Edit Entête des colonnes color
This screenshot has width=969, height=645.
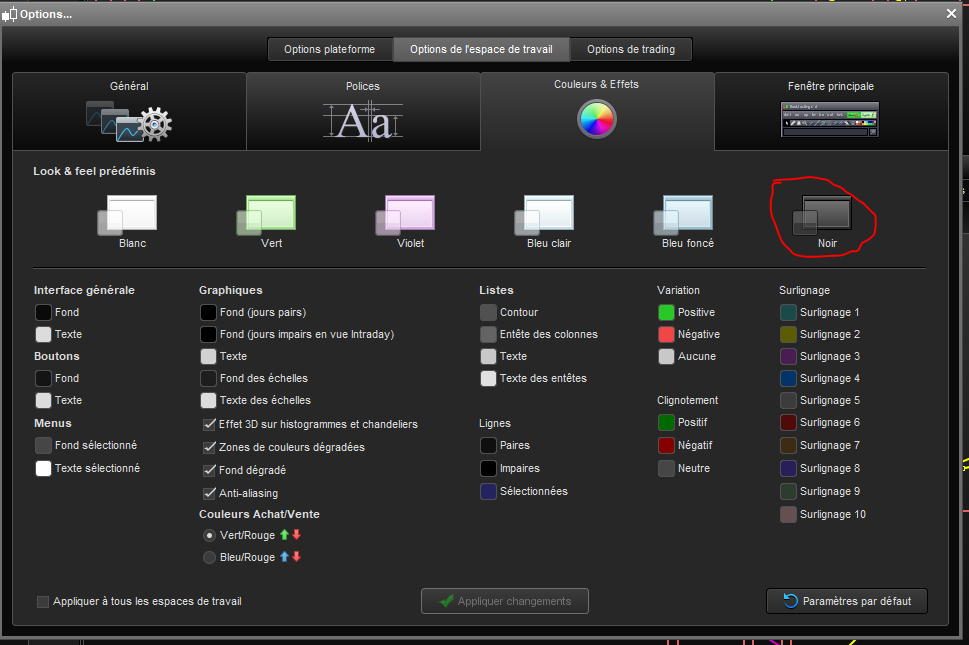click(488, 334)
